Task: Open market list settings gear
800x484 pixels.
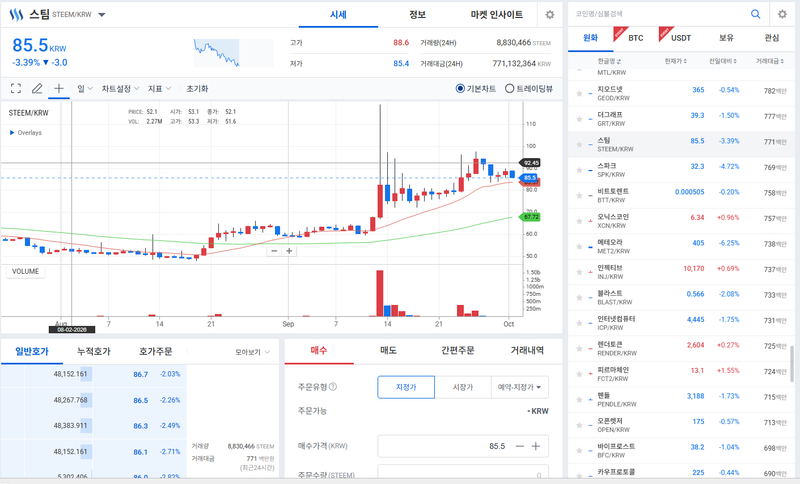Action: click(782, 14)
